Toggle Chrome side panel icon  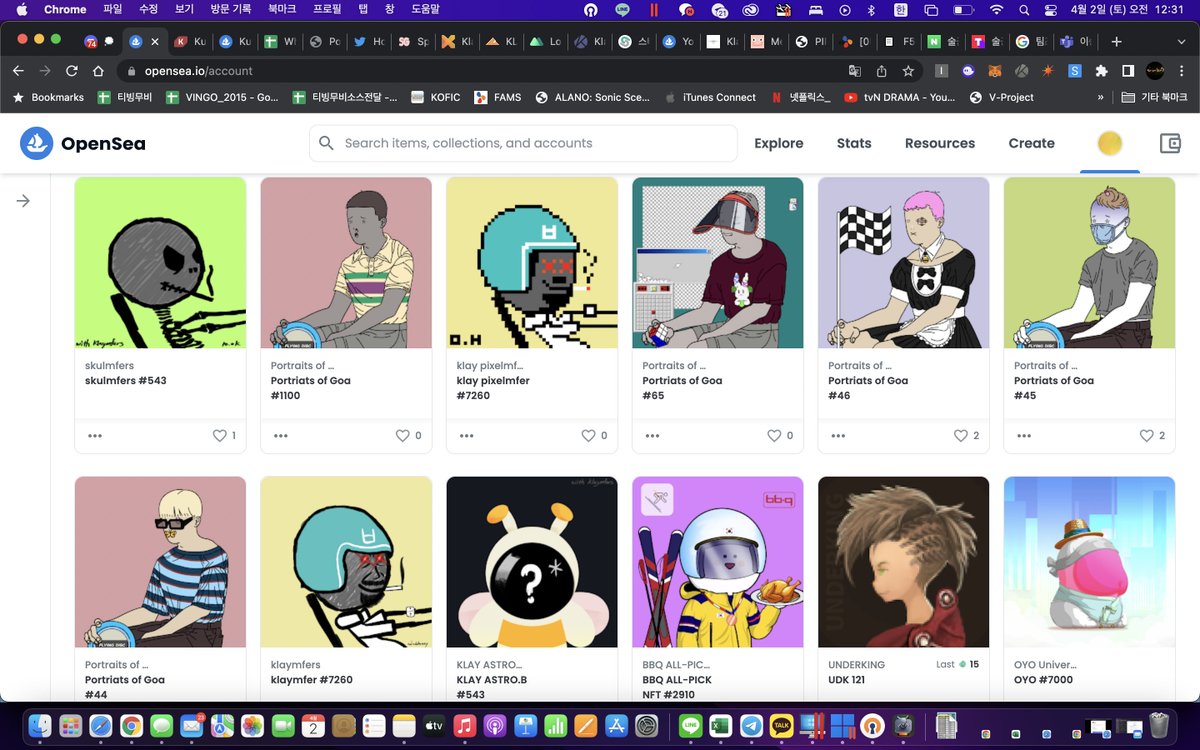[1127, 71]
